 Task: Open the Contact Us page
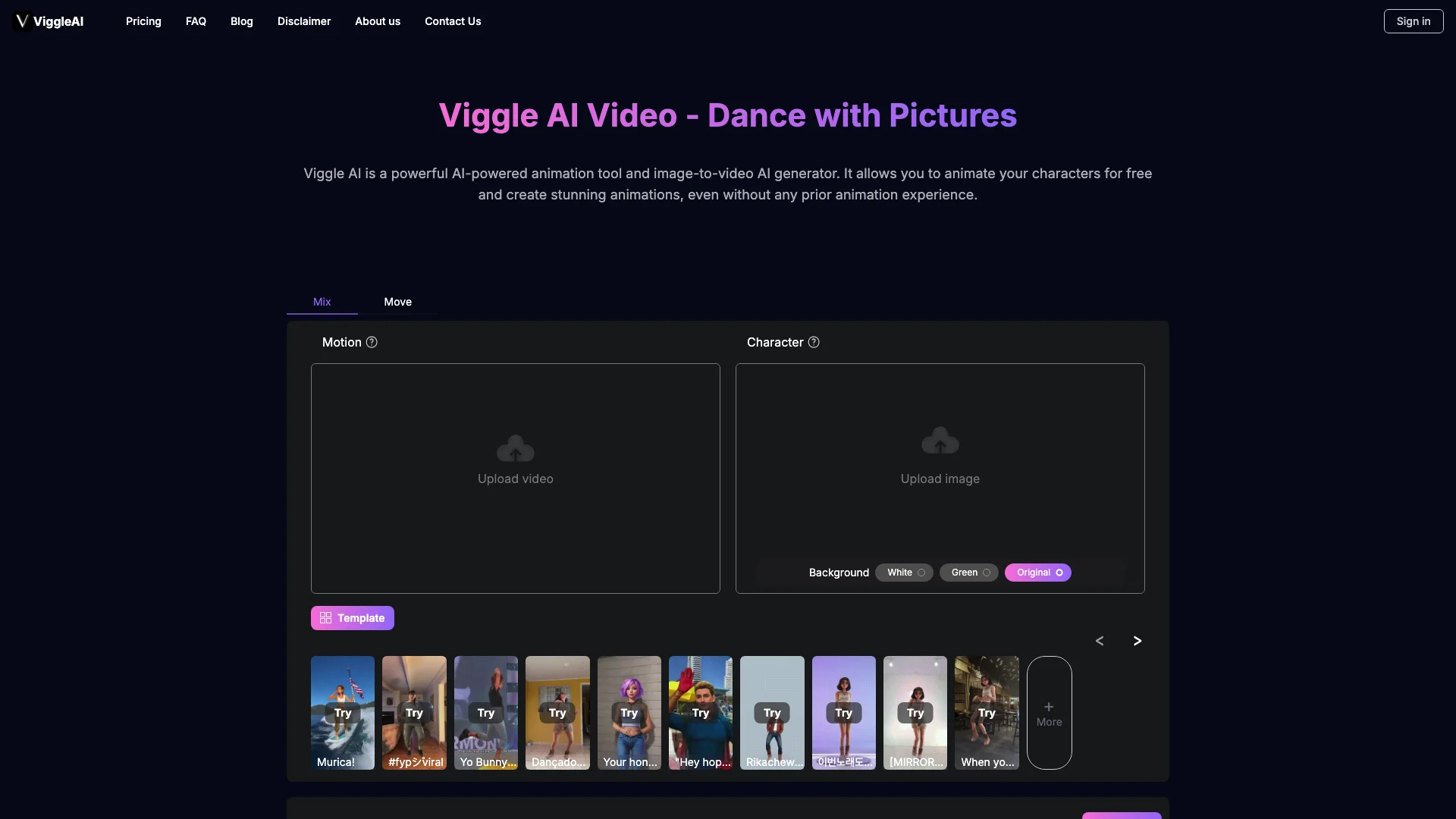pyautogui.click(x=453, y=21)
